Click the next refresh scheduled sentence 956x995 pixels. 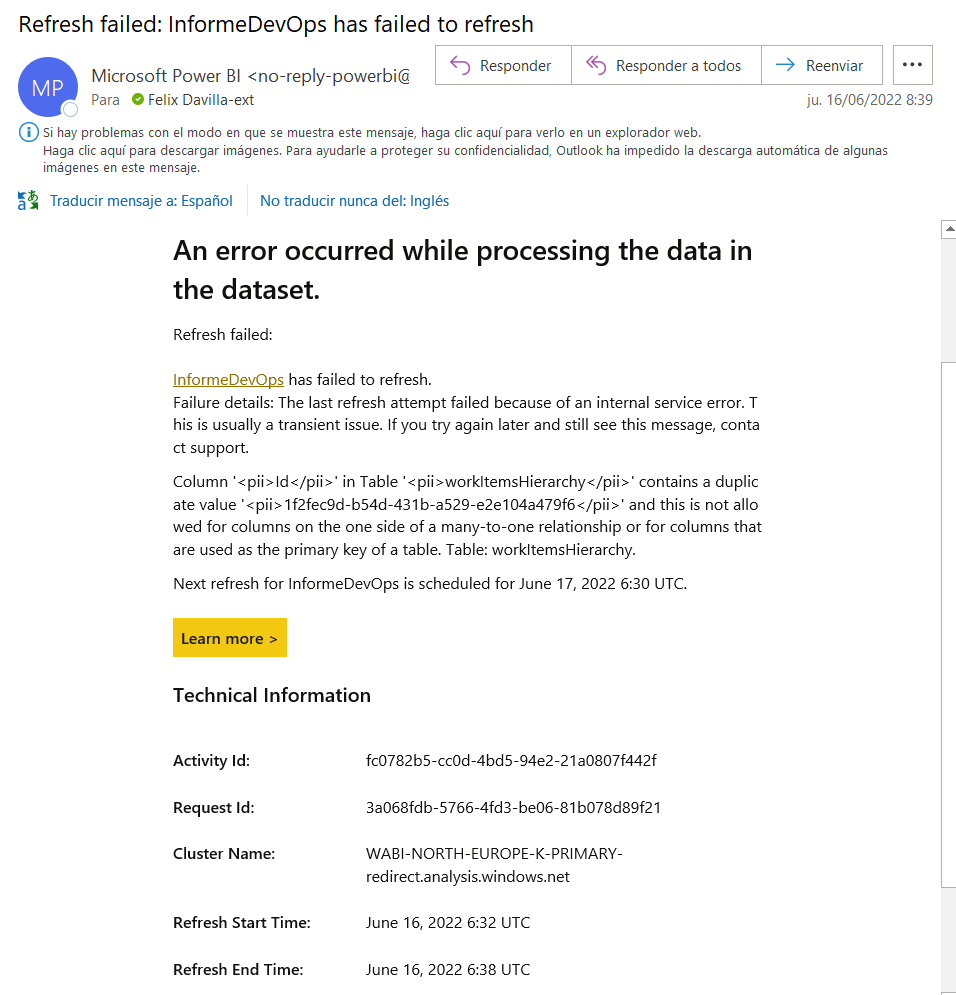pos(430,584)
